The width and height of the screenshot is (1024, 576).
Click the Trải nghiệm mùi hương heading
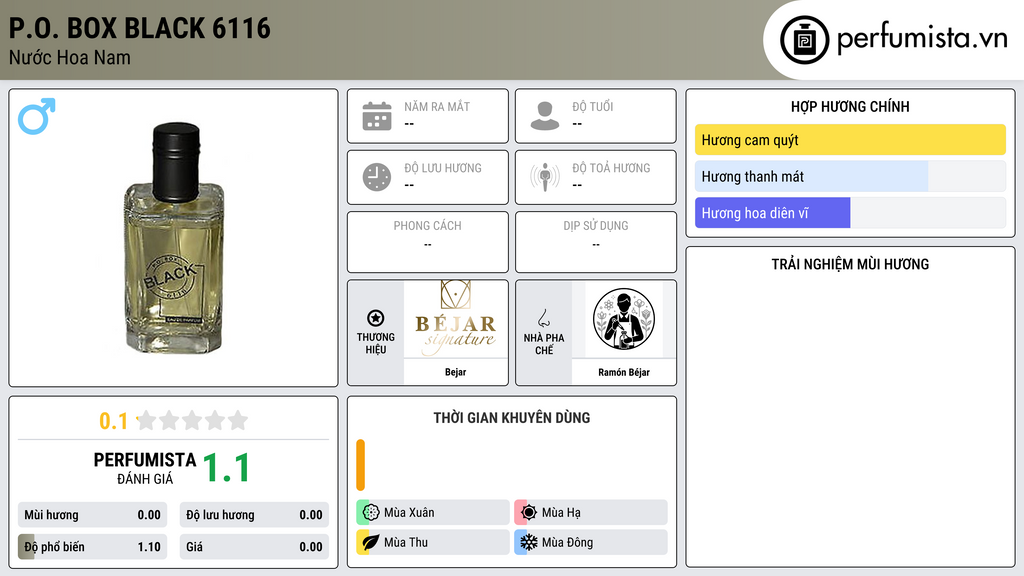pos(850,264)
